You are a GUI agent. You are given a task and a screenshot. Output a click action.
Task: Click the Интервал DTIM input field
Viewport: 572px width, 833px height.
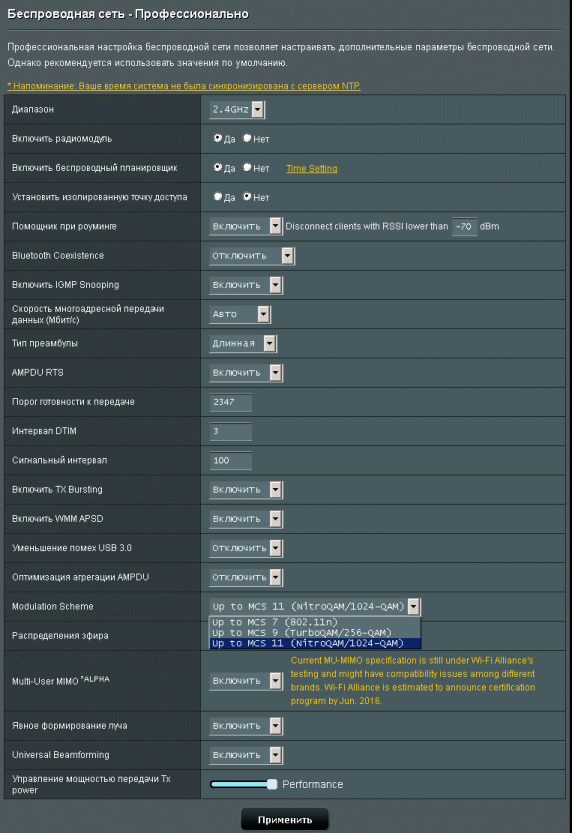230,431
